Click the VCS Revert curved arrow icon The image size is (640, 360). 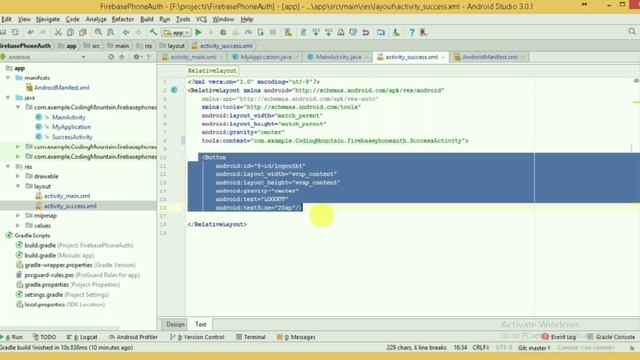[366, 32]
